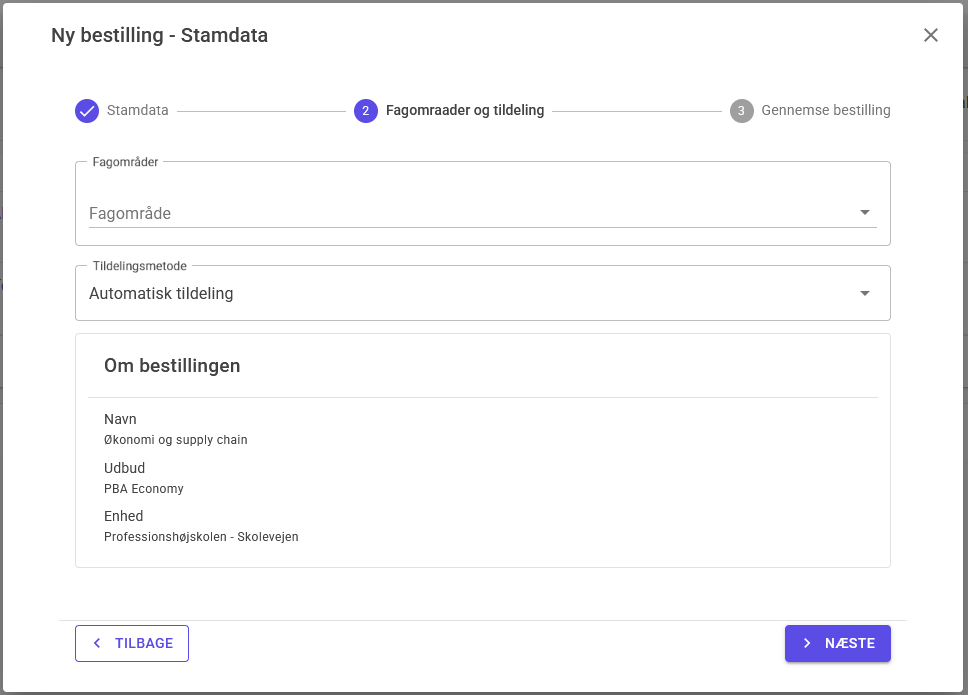968x695 pixels.
Task: Click the Automatisk tildeling selection text
Action: point(161,294)
